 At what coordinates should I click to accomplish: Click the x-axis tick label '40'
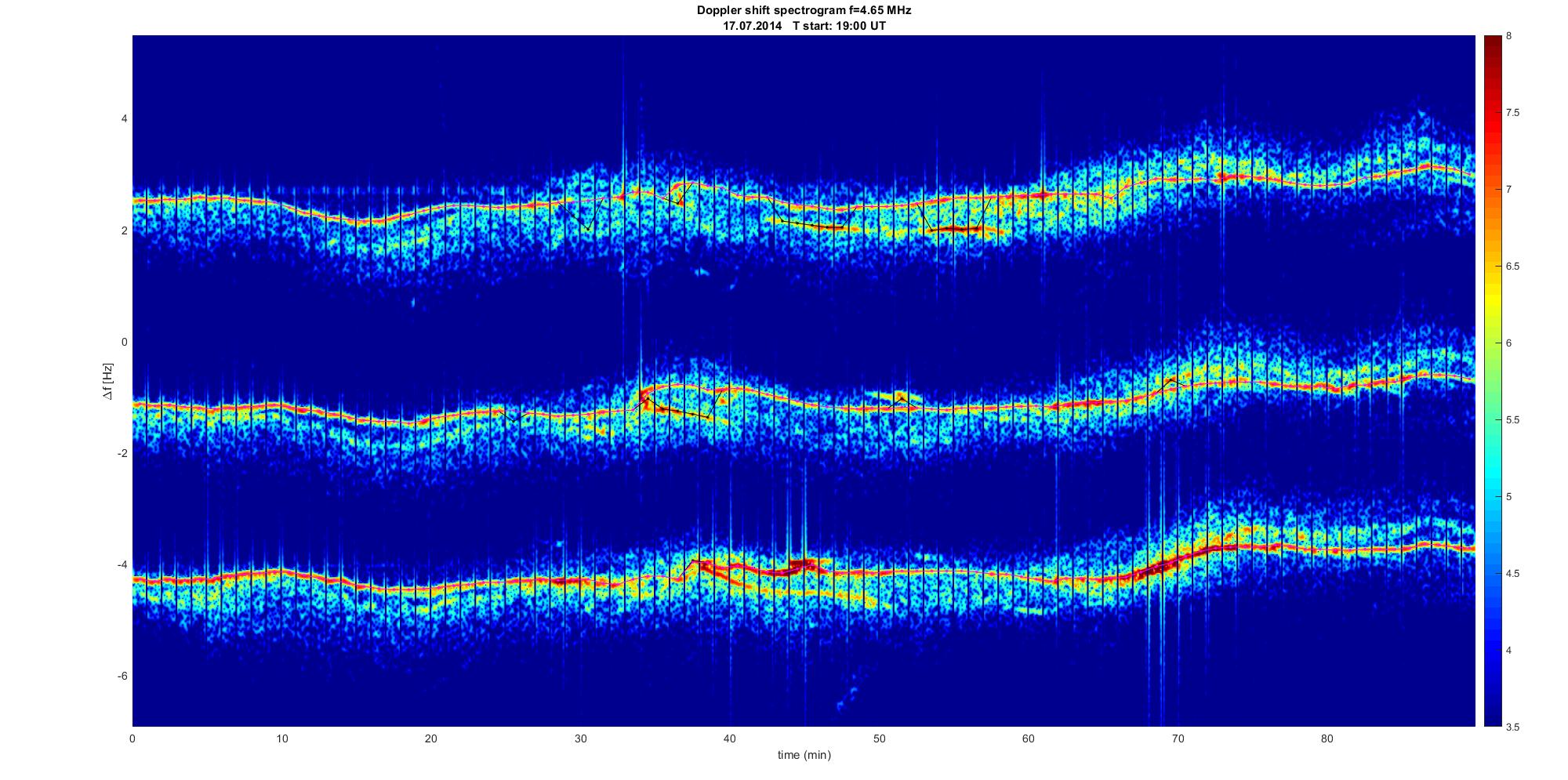(730, 738)
